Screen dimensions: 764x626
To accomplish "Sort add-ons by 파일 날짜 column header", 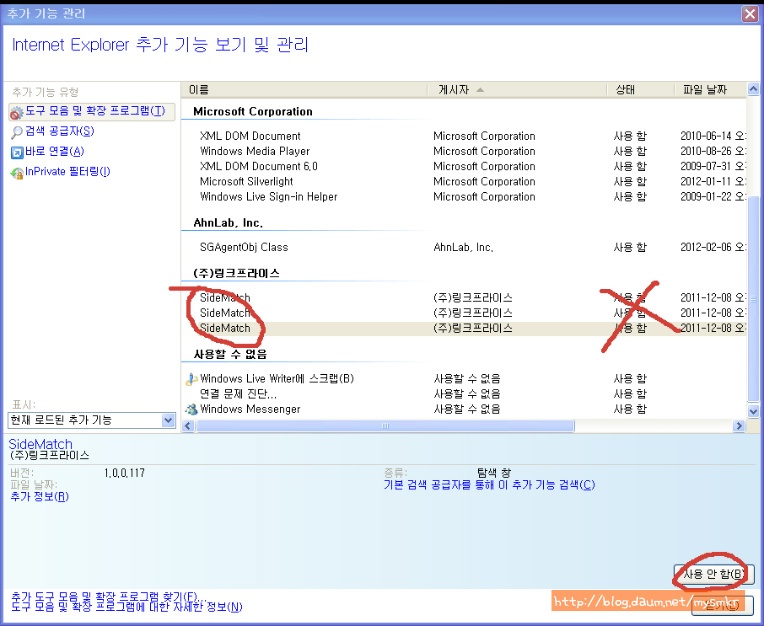I will (x=710, y=90).
